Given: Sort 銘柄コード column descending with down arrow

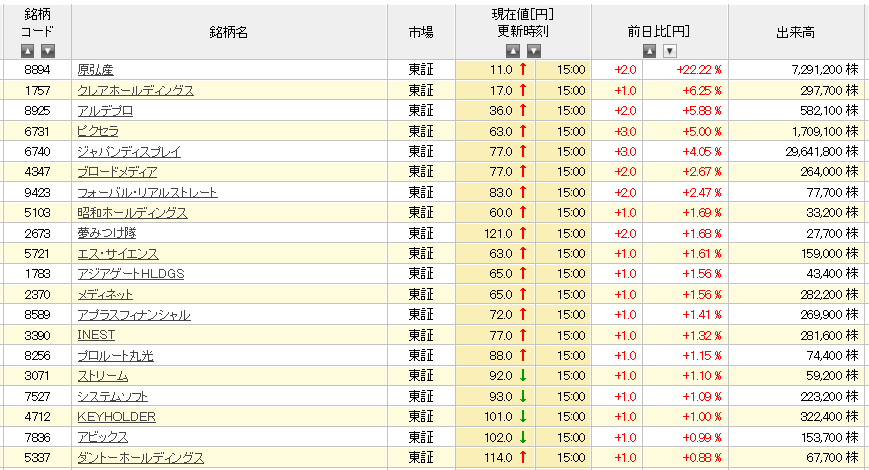Looking at the screenshot, I should coord(48,51).
